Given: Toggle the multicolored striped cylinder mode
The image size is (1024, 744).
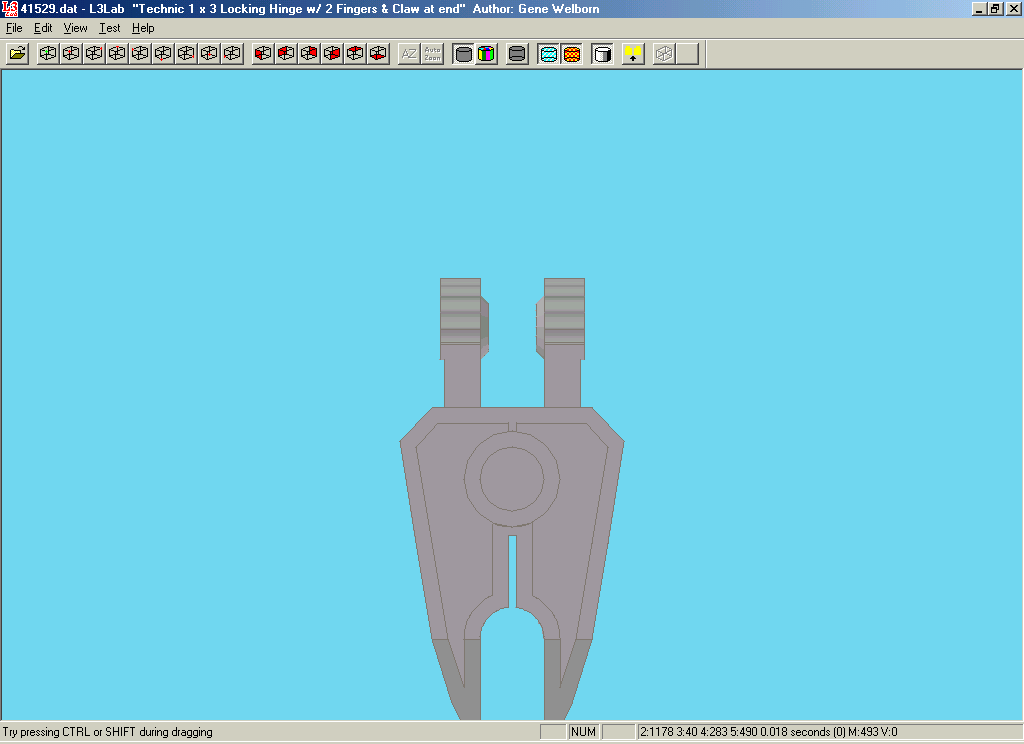Looking at the screenshot, I should point(486,54).
